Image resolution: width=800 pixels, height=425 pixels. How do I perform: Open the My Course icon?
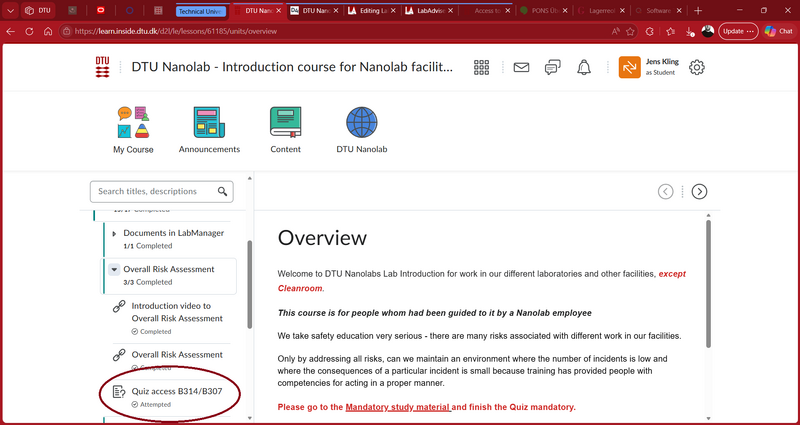[x=133, y=122]
